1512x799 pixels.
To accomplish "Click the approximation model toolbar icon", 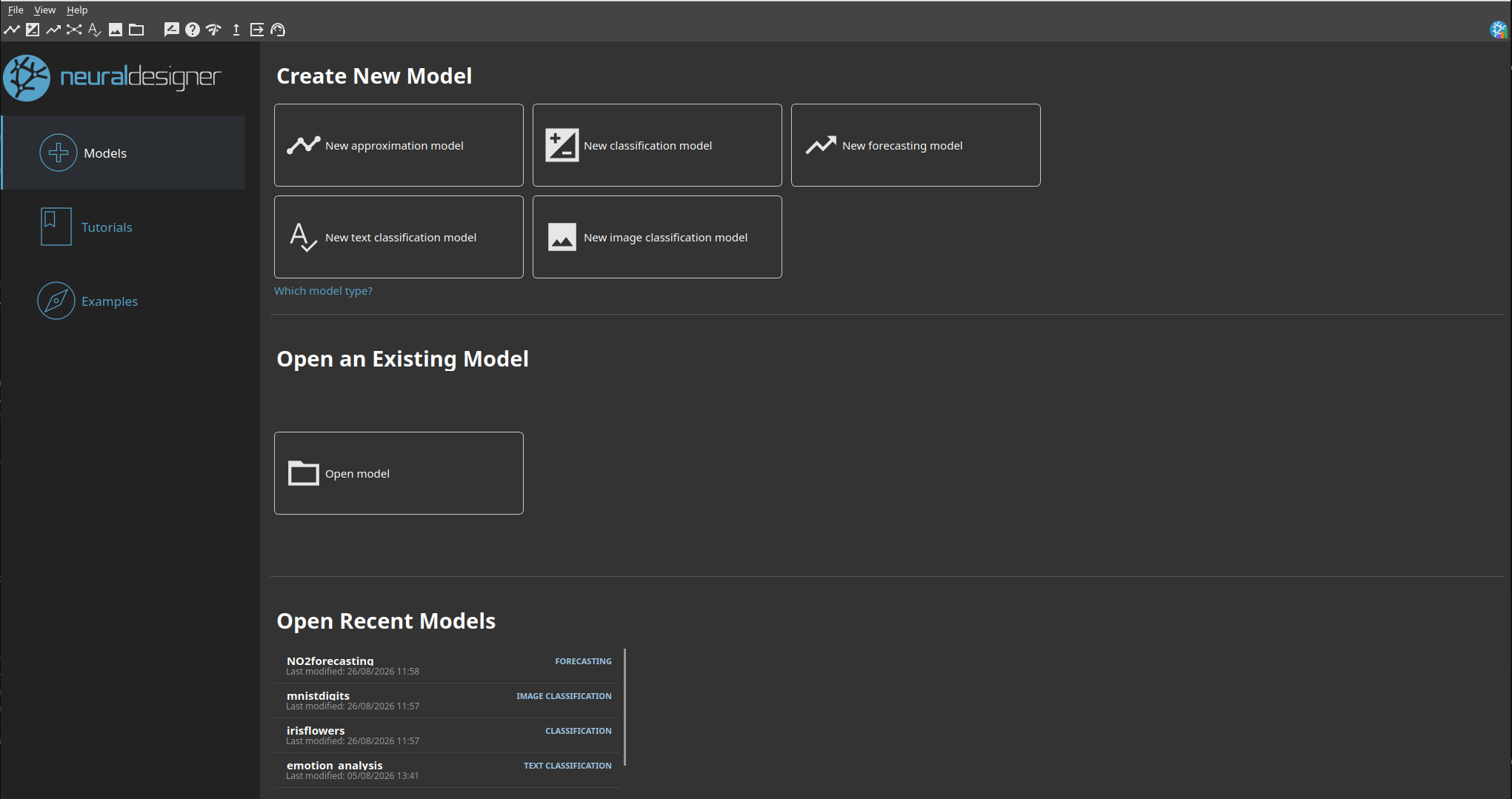I will click(x=12, y=30).
